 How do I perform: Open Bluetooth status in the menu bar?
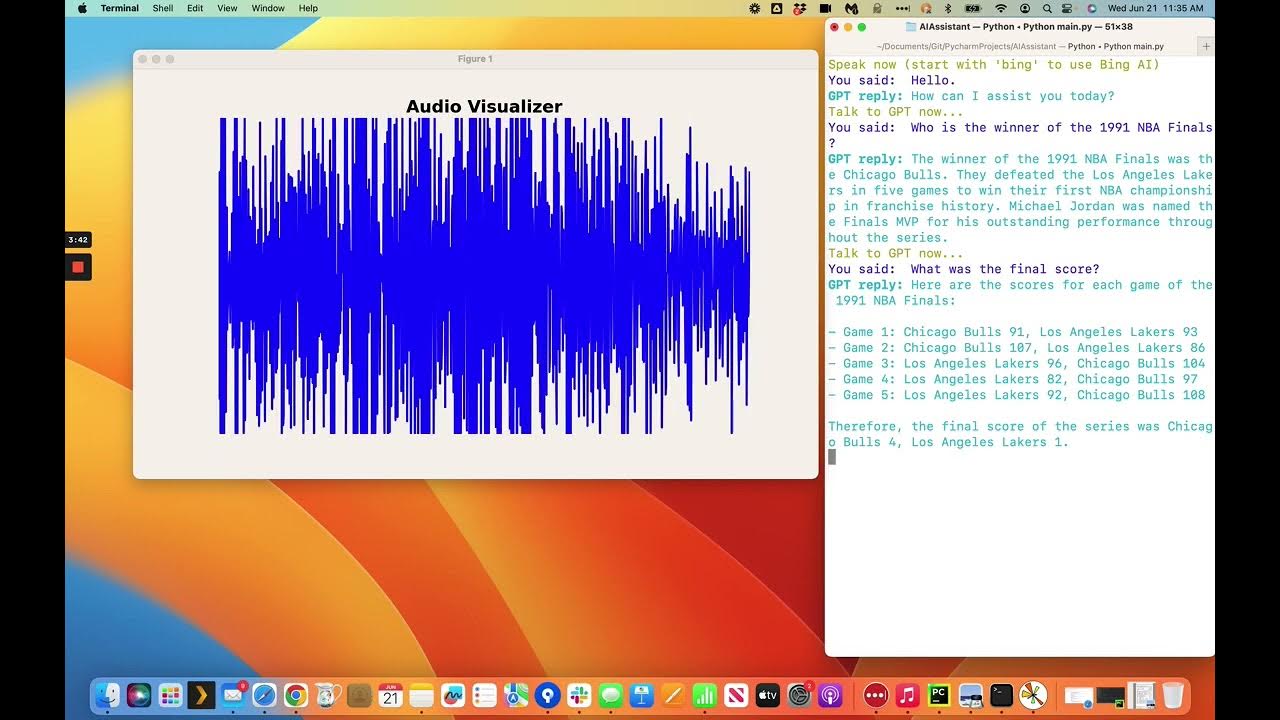(x=948, y=8)
